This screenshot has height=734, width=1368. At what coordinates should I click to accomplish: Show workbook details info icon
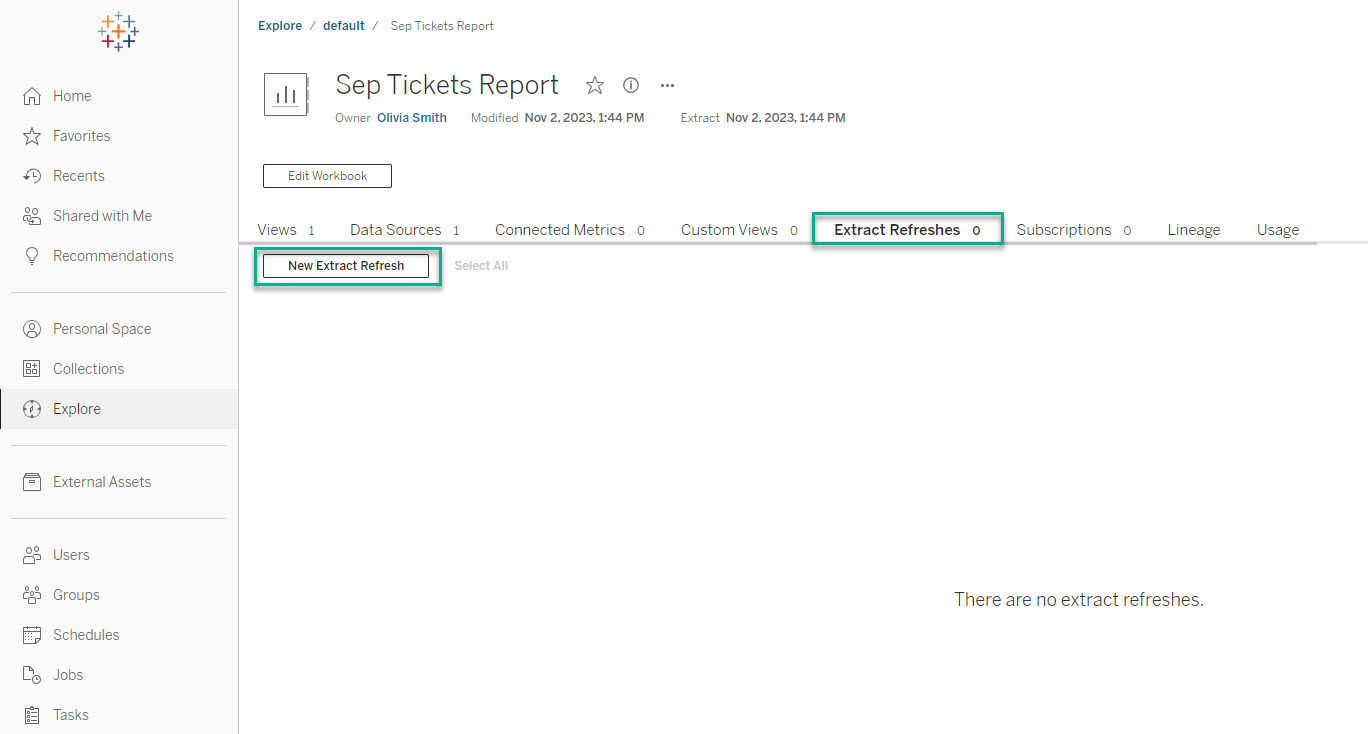tap(631, 85)
